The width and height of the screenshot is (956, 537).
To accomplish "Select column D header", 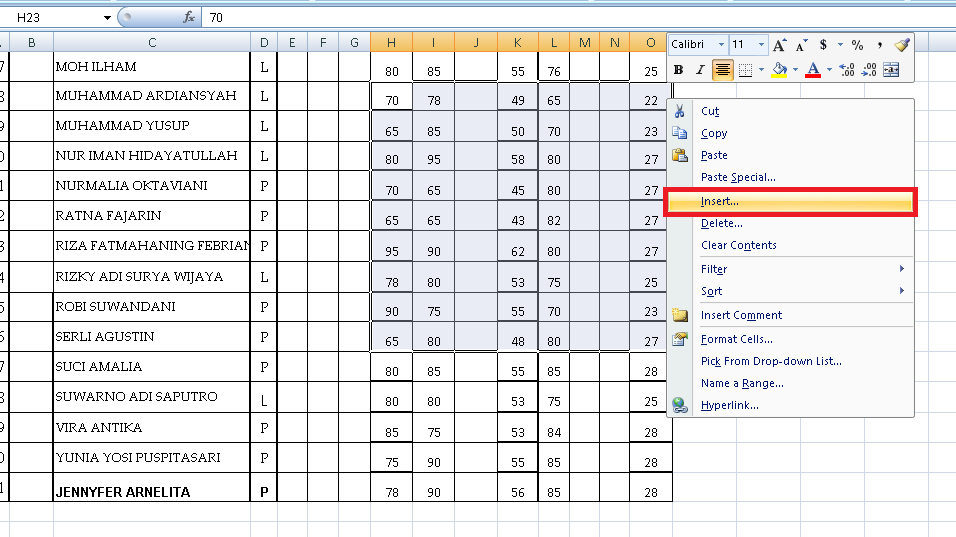I will tap(263, 42).
